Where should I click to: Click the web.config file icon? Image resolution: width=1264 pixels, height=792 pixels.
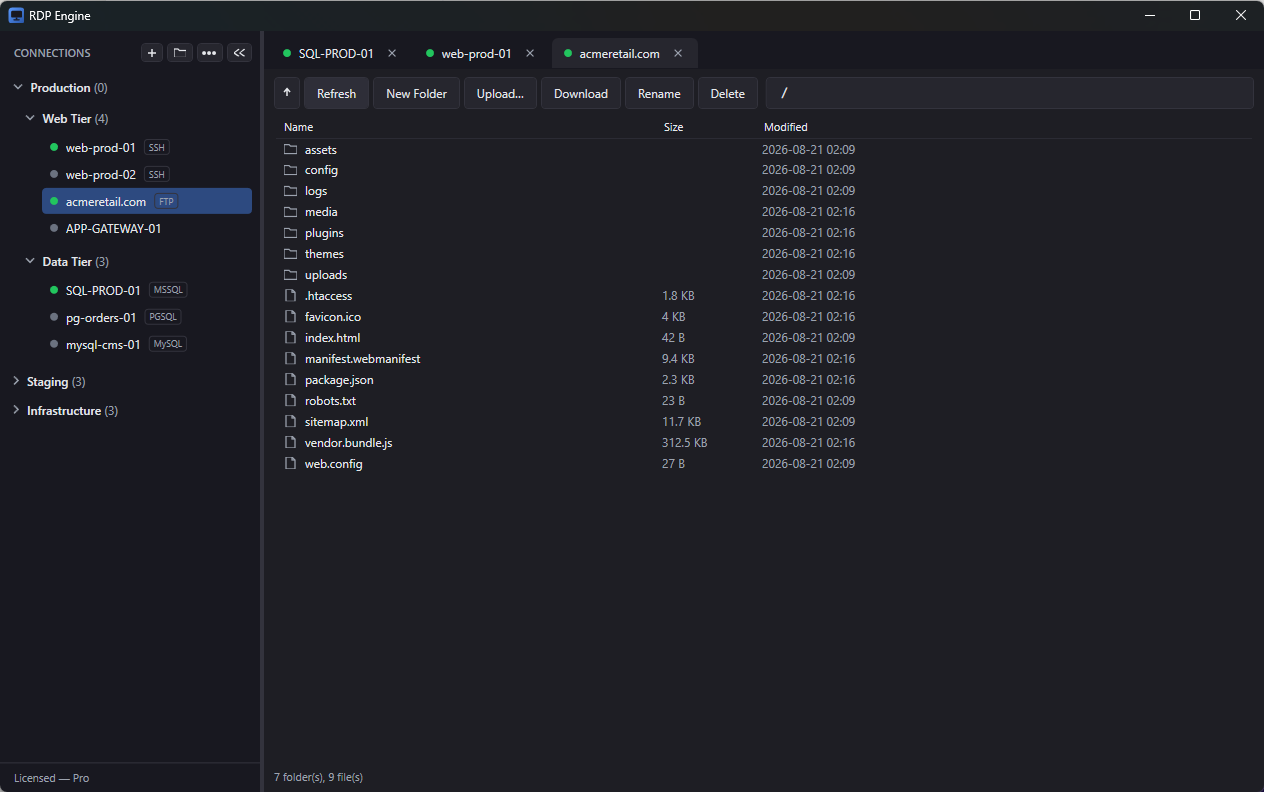click(x=291, y=464)
